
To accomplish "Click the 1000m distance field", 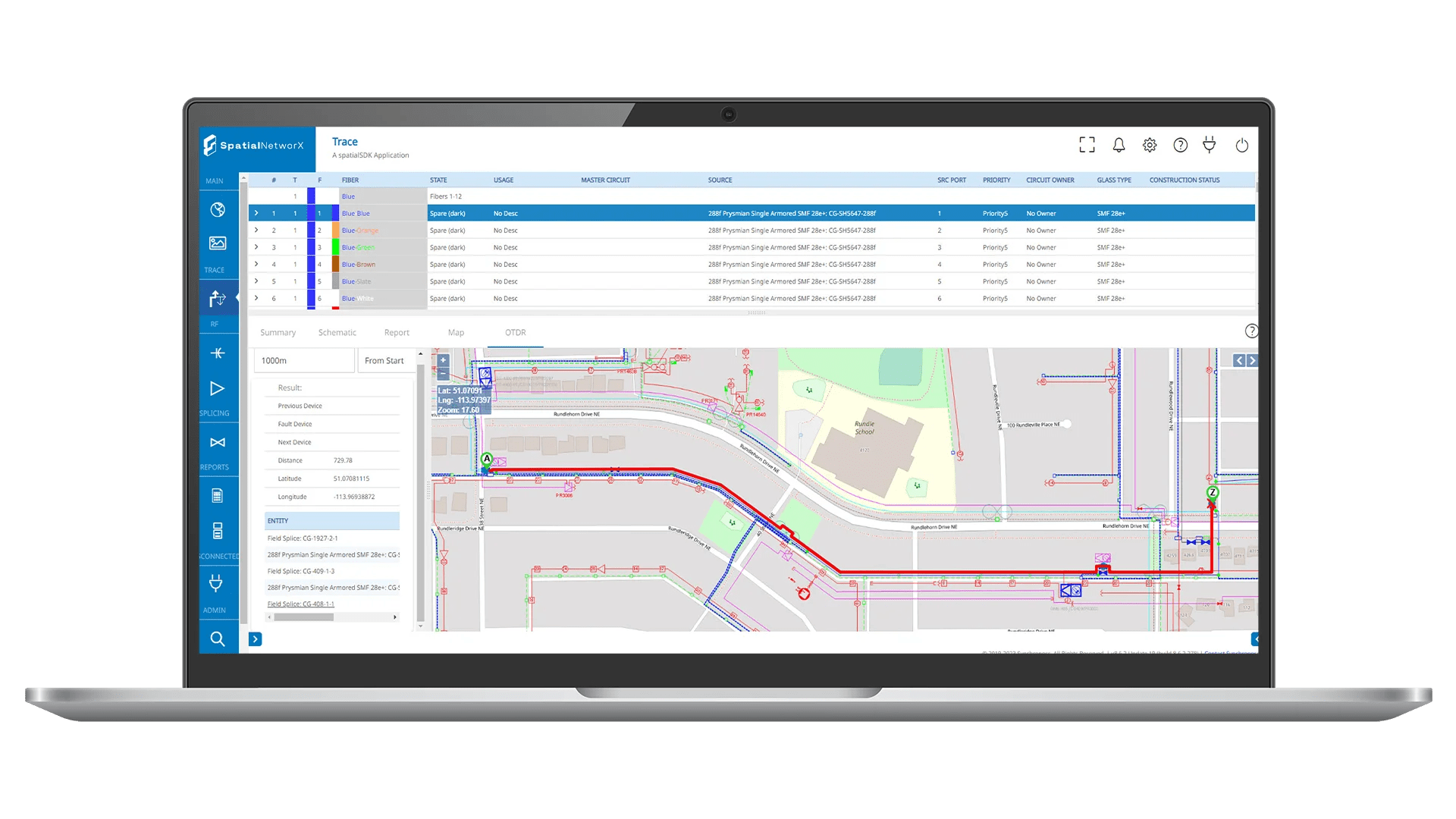I will coord(303,361).
